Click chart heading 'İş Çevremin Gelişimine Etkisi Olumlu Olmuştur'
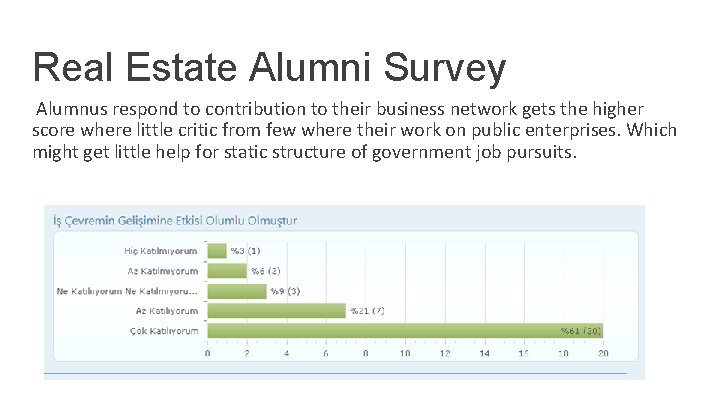Image resolution: width=720 pixels, height=405 pixels. [175, 220]
